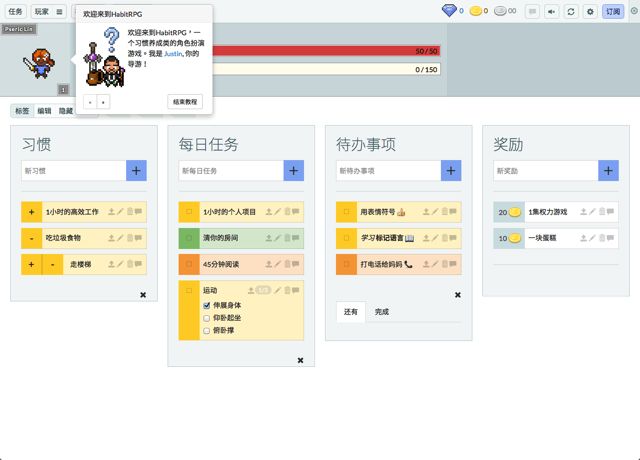640x460 pixels.
Task: Click trash icon for 吃垃圾食物 habit
Action: point(130,238)
